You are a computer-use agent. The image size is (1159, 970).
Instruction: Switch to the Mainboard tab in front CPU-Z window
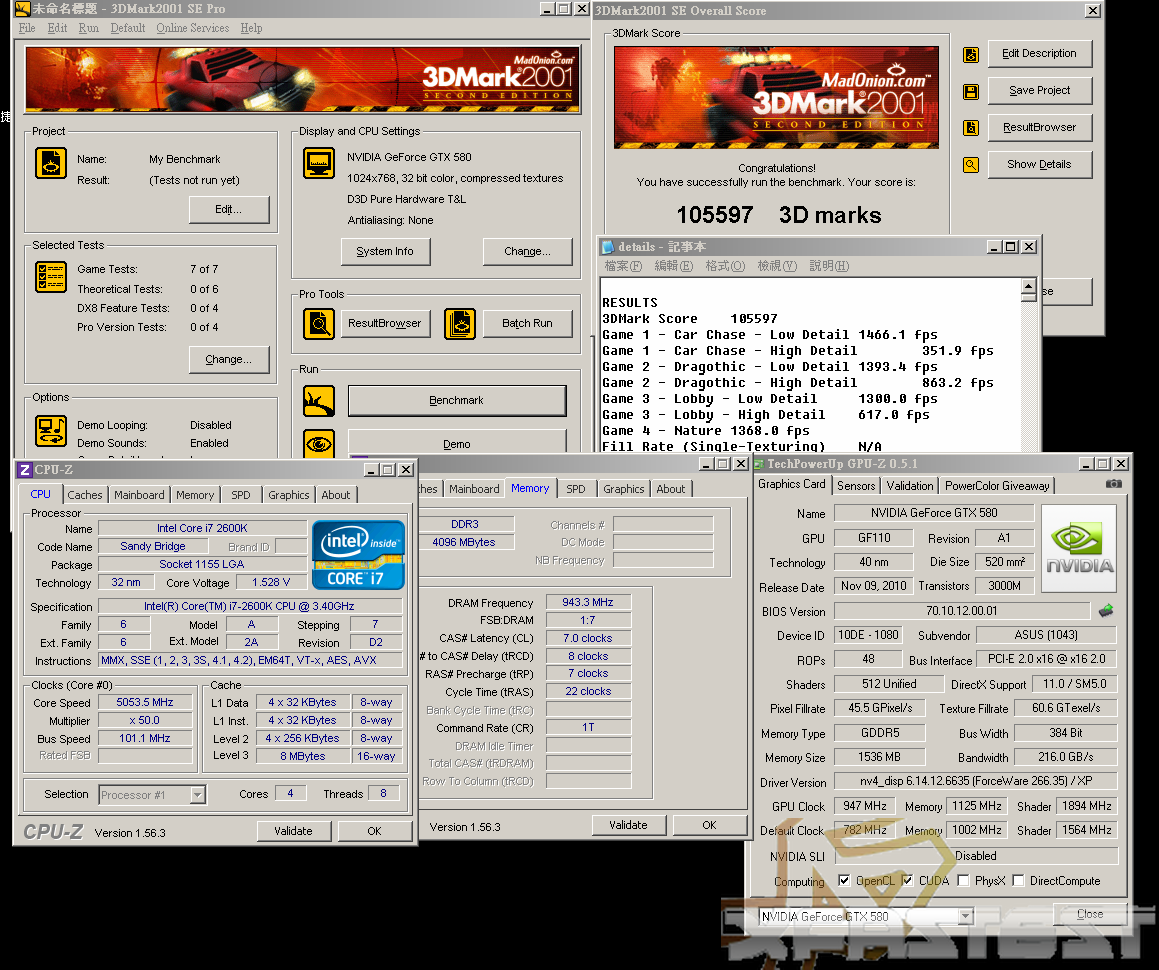[x=139, y=495]
